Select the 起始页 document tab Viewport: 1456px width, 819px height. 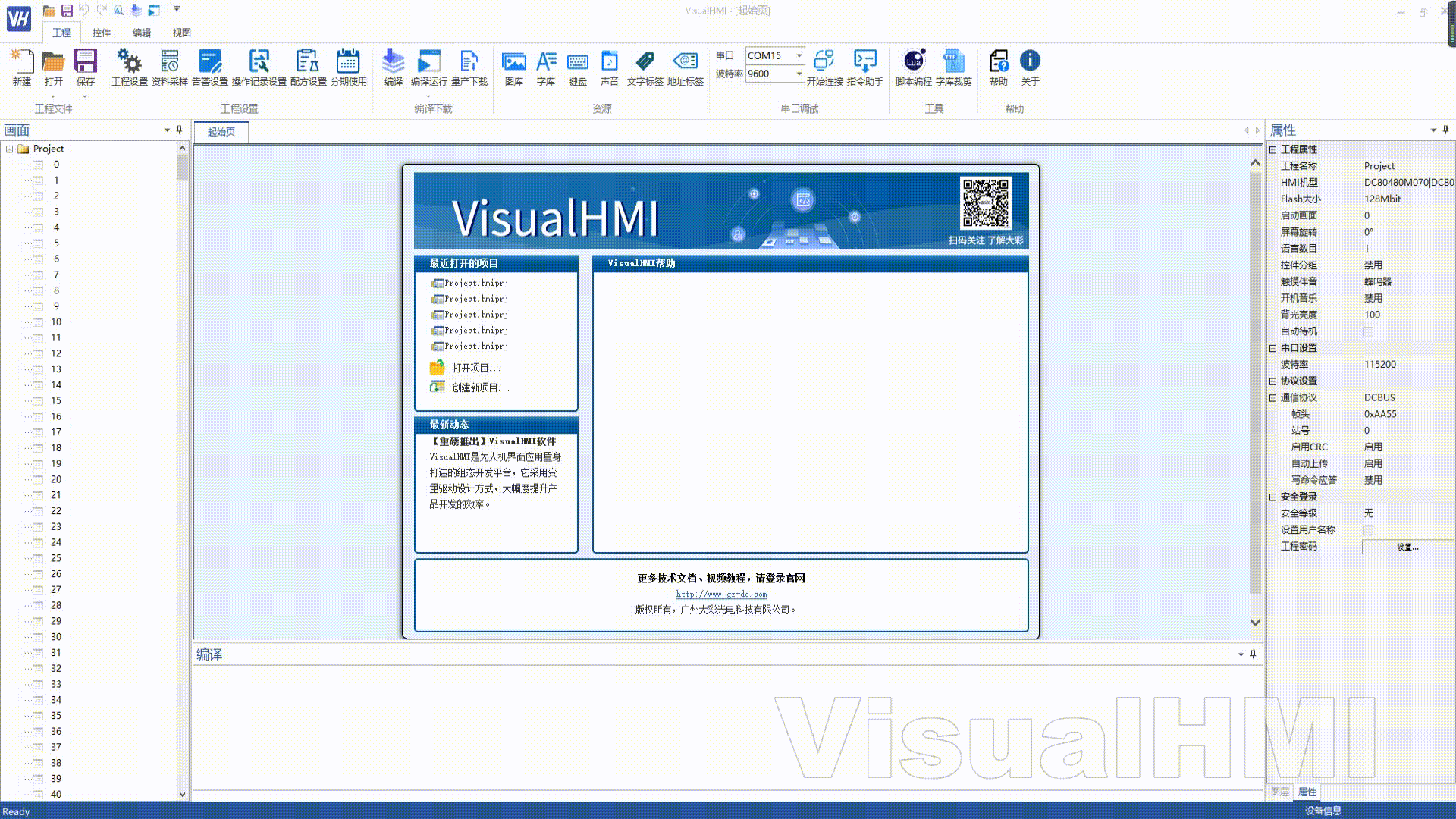(221, 132)
